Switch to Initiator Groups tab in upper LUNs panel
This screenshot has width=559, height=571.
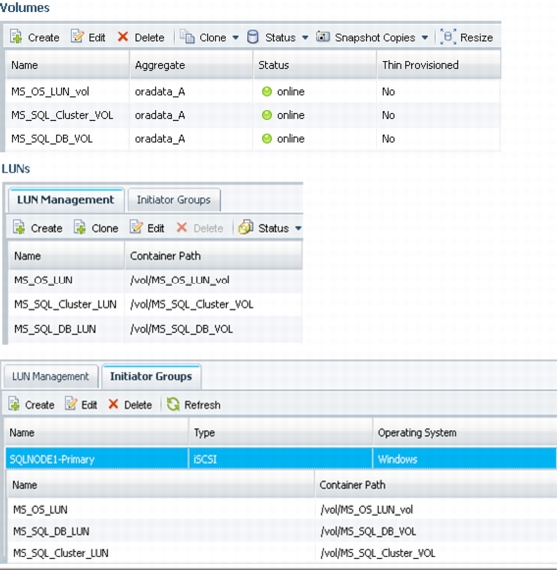(x=174, y=200)
